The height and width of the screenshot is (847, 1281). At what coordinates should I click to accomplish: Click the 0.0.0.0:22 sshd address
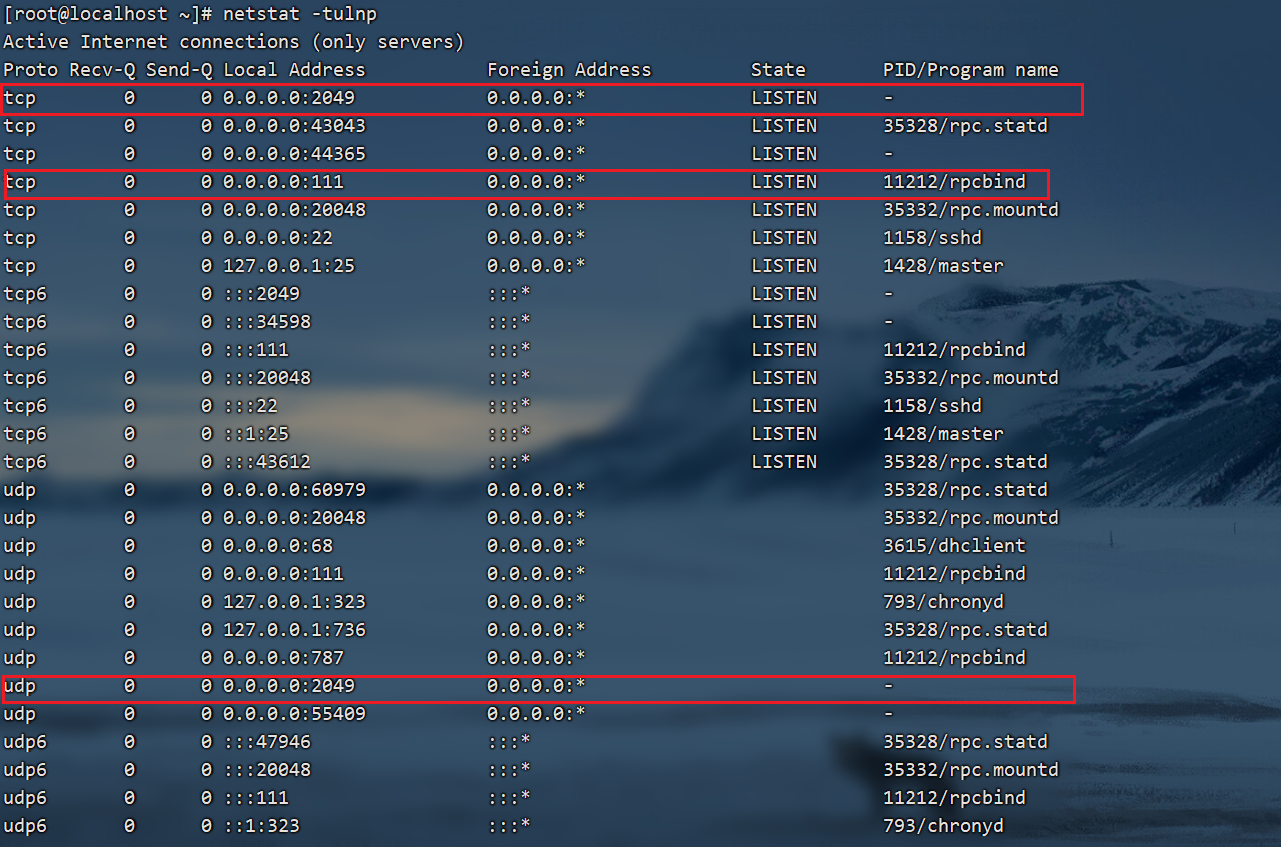tap(278, 238)
